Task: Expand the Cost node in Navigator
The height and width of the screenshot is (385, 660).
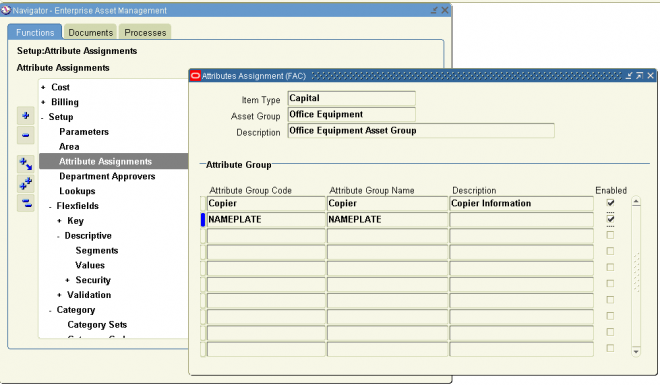Action: [43, 88]
